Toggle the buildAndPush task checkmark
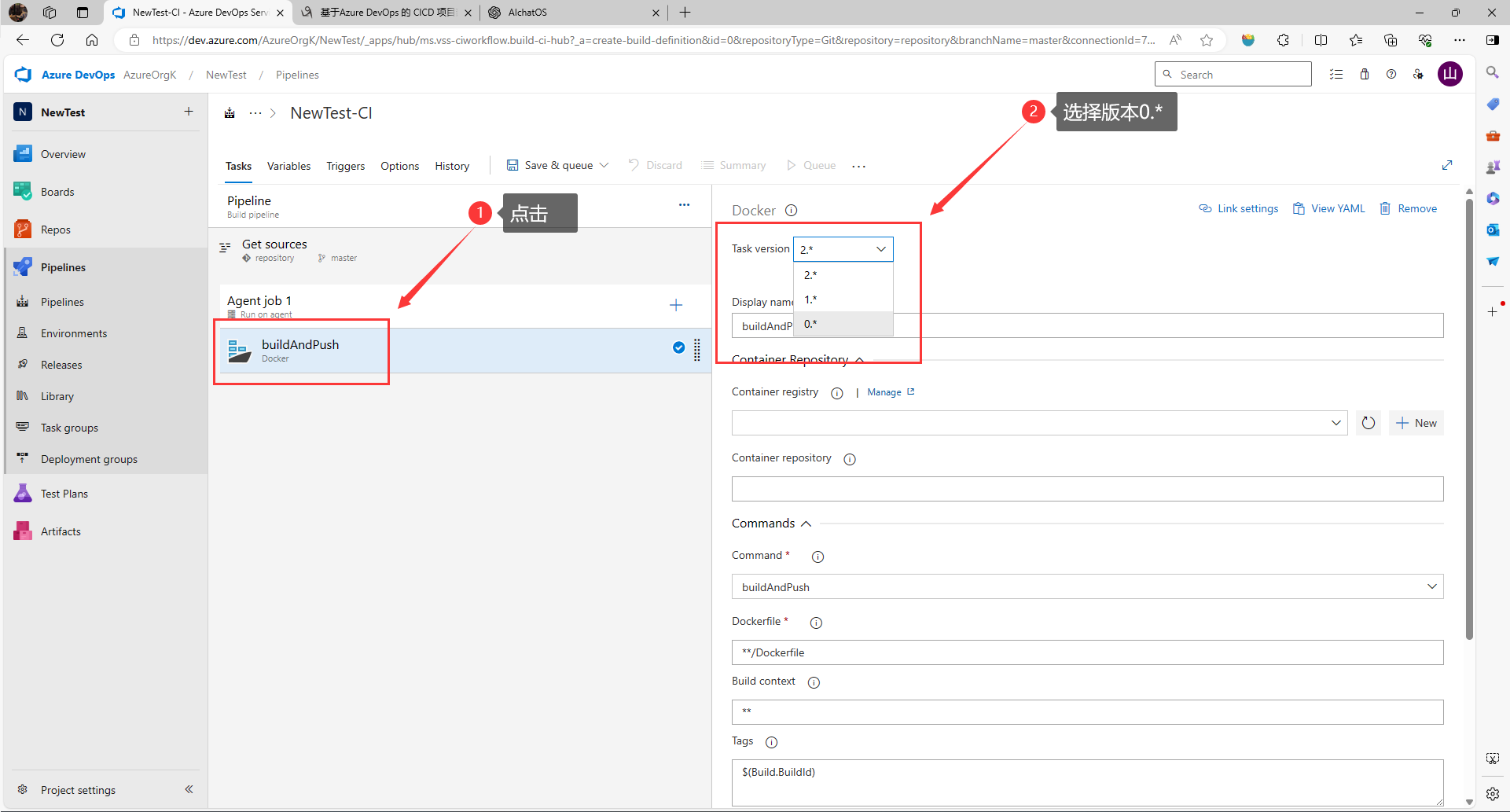Viewport: 1510px width, 812px height. [x=678, y=347]
